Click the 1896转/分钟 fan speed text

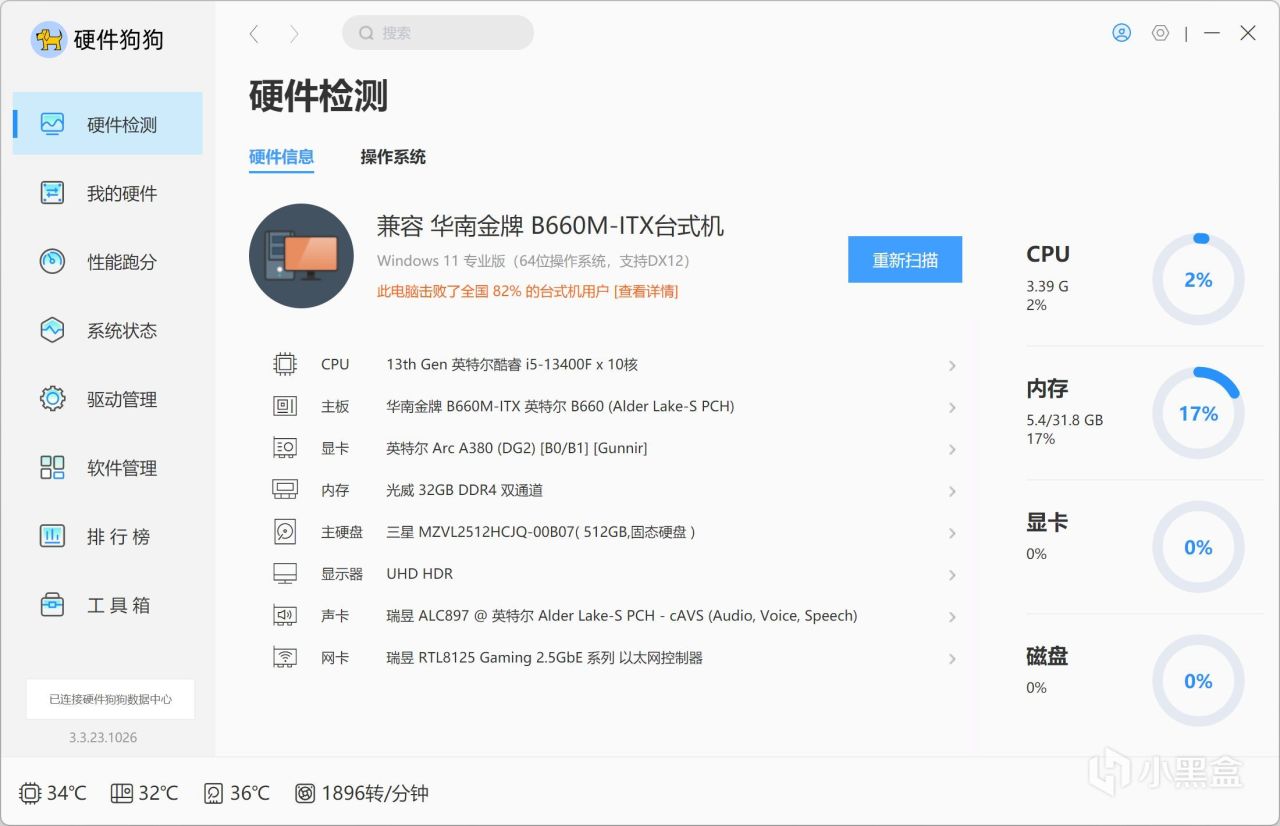[x=375, y=794]
